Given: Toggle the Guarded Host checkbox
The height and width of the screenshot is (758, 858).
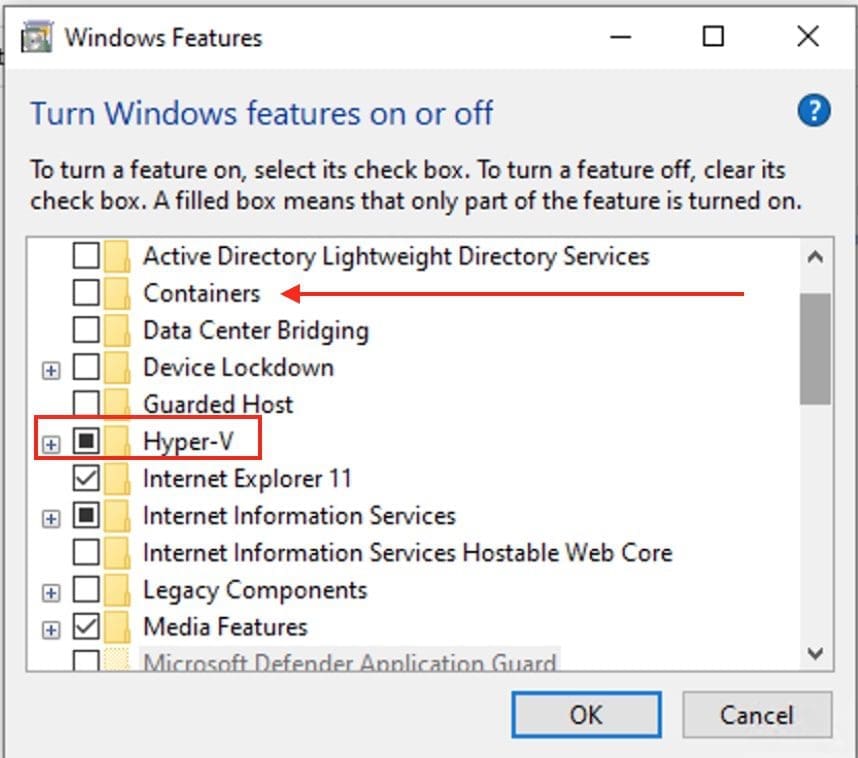Looking at the screenshot, I should tap(87, 404).
